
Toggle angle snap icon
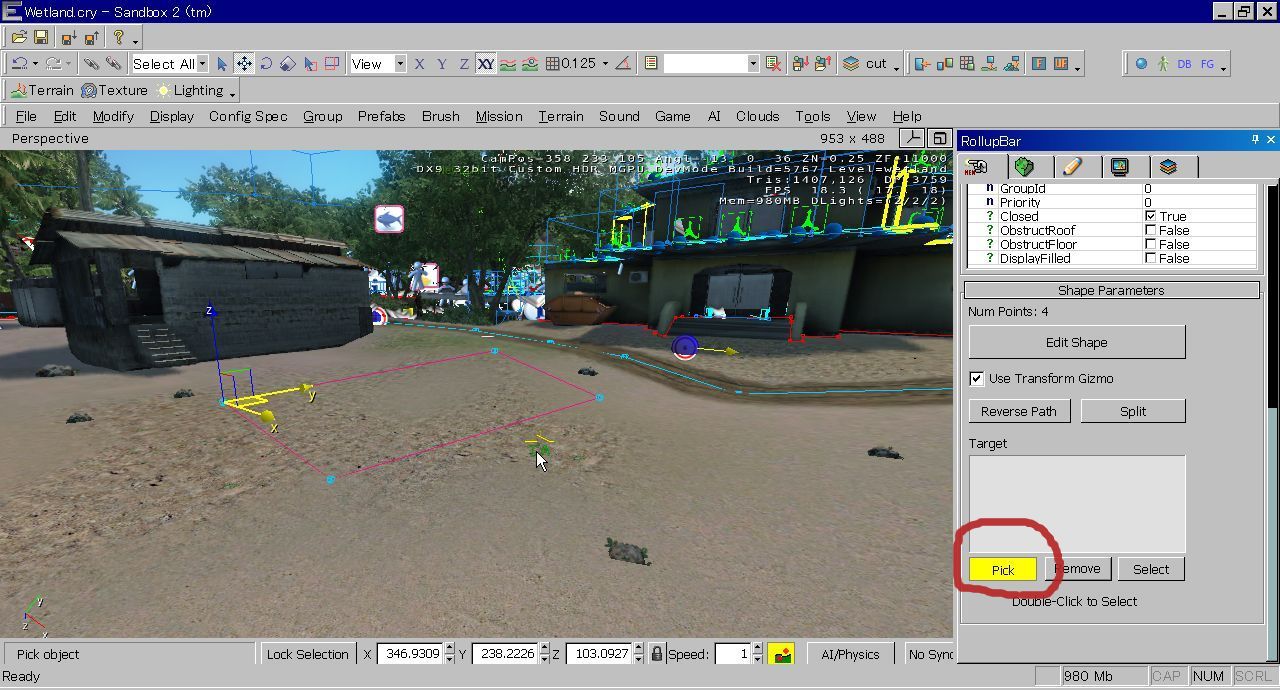pos(623,63)
